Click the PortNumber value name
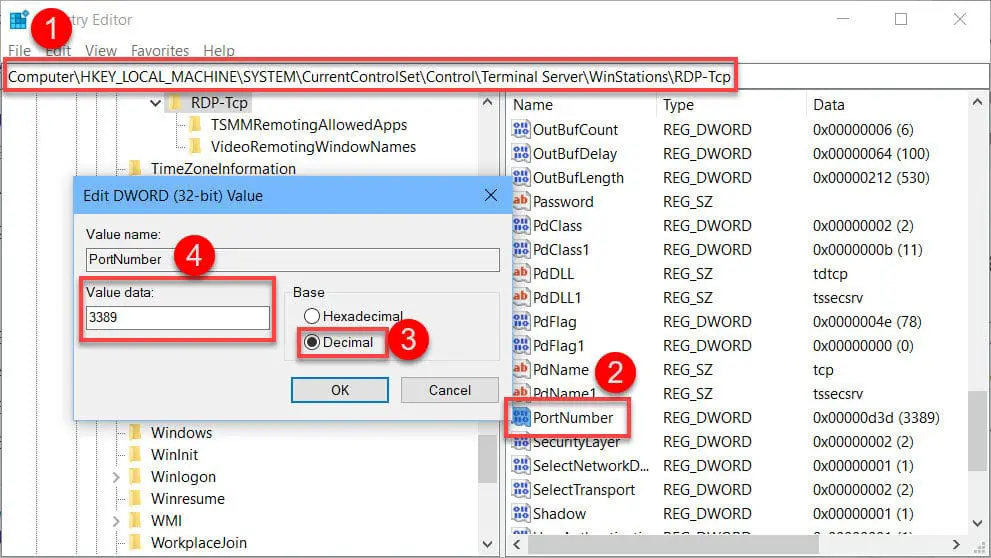The height and width of the screenshot is (558, 991). tap(573, 418)
